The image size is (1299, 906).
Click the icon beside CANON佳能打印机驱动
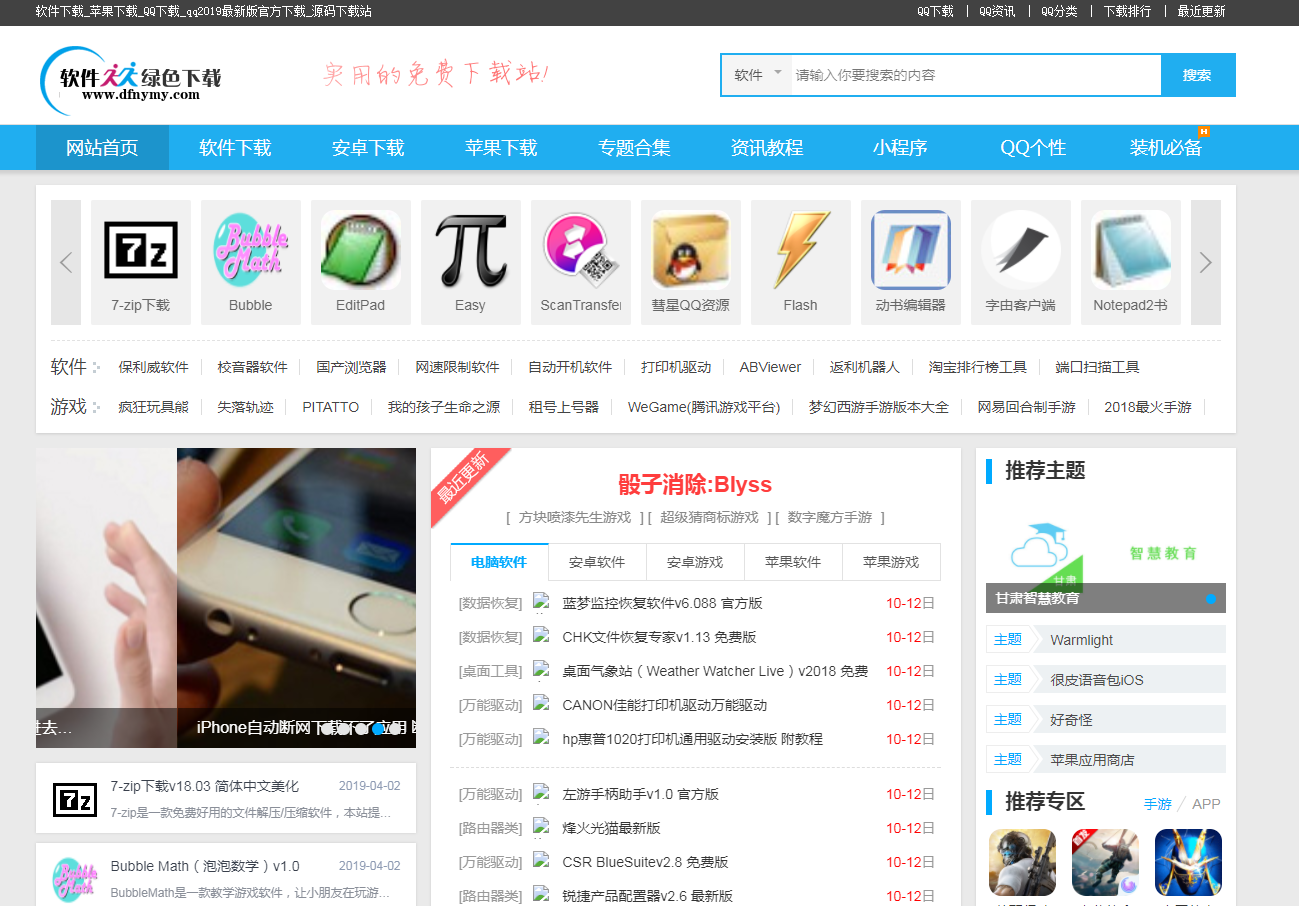(x=542, y=704)
